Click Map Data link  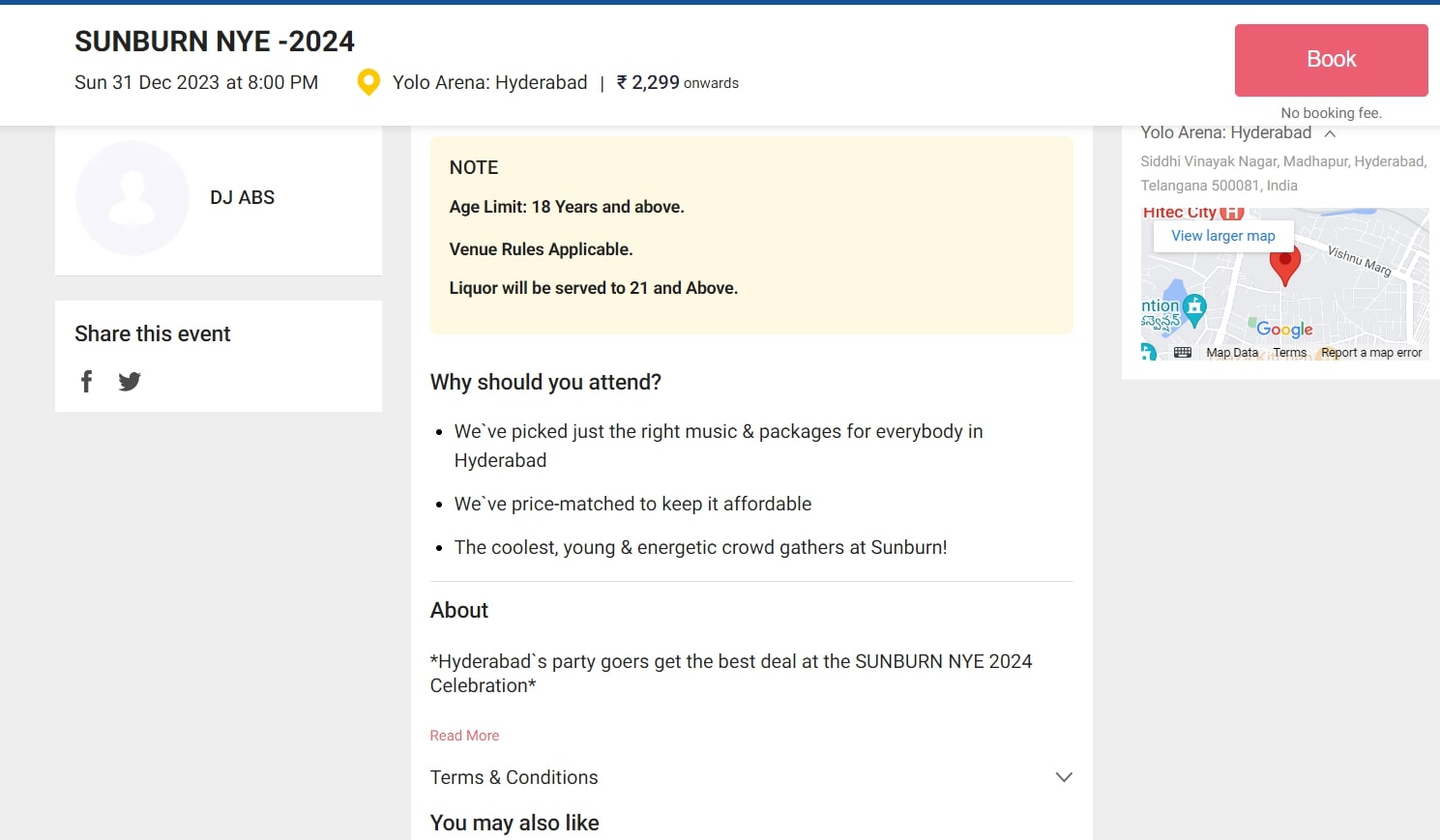pos(1232,353)
